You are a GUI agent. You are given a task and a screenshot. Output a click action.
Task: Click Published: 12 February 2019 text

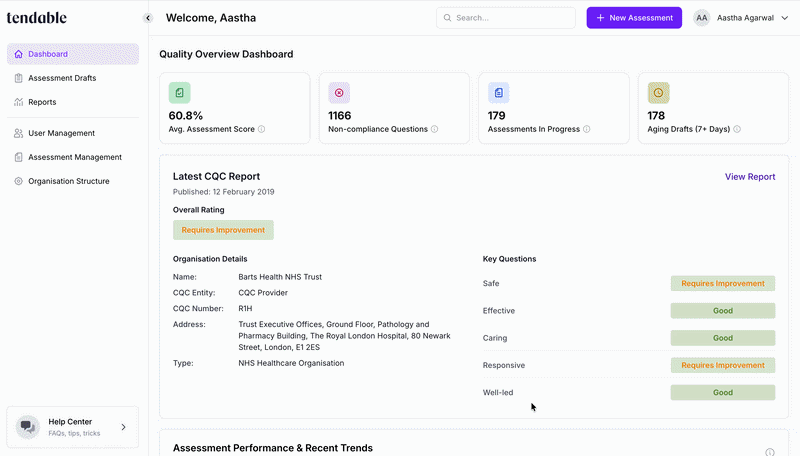(x=223, y=192)
